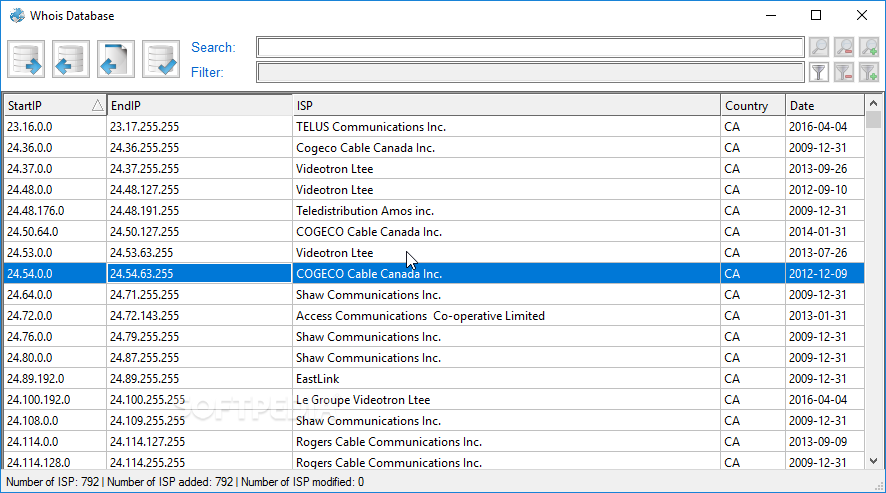Click StartIP cell 24.64.0.0

point(55,295)
